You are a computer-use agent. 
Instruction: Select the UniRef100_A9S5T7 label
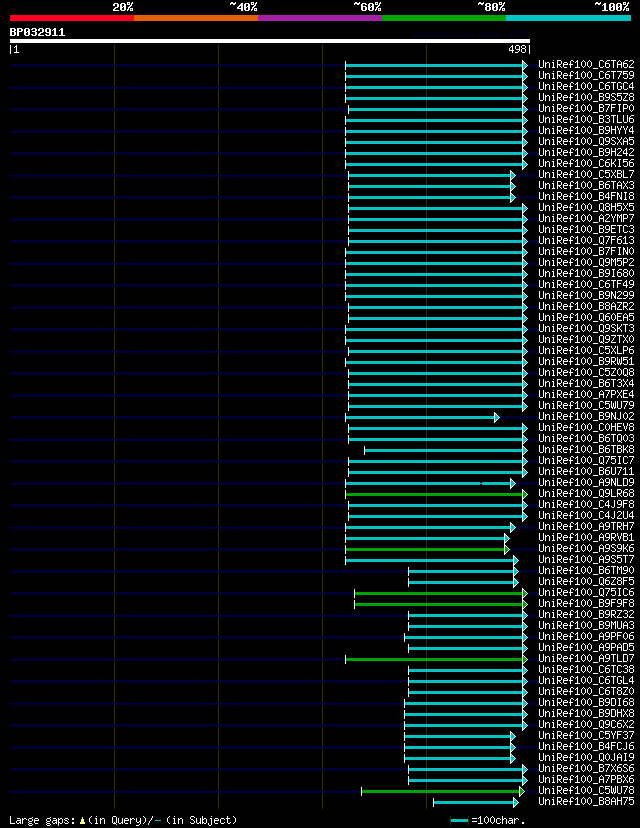coord(586,560)
